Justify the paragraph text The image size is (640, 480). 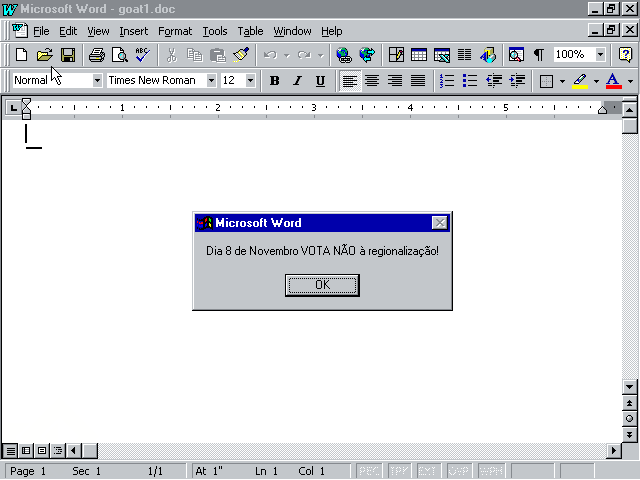tap(418, 81)
